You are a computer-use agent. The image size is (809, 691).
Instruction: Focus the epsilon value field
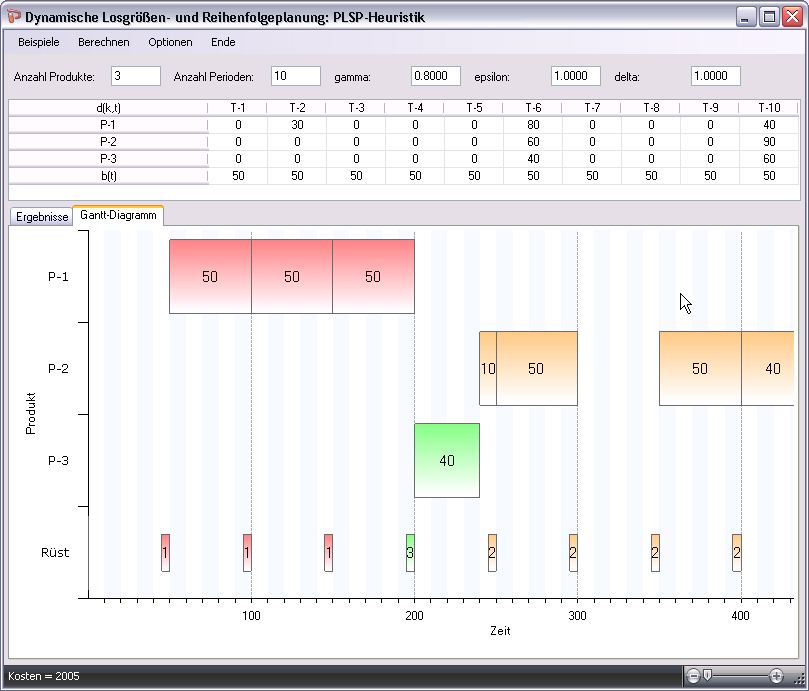575,77
